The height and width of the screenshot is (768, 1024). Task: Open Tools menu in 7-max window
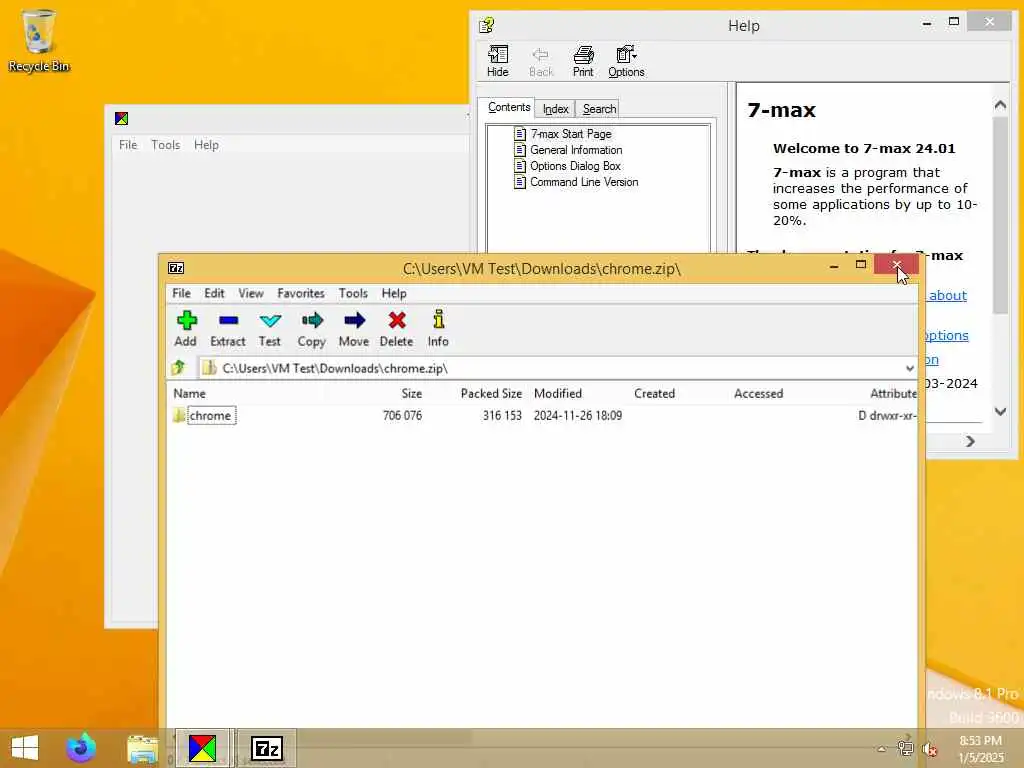[166, 145]
